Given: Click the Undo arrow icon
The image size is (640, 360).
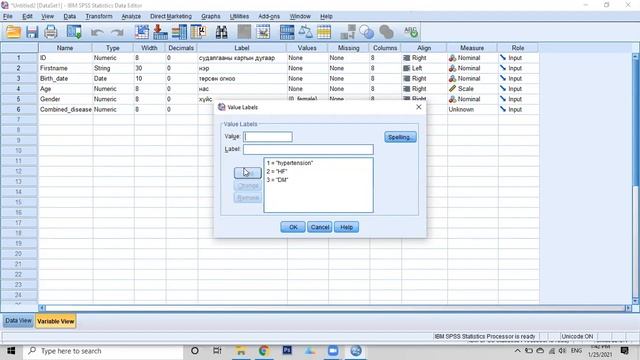Looking at the screenshot, I should [x=97, y=32].
